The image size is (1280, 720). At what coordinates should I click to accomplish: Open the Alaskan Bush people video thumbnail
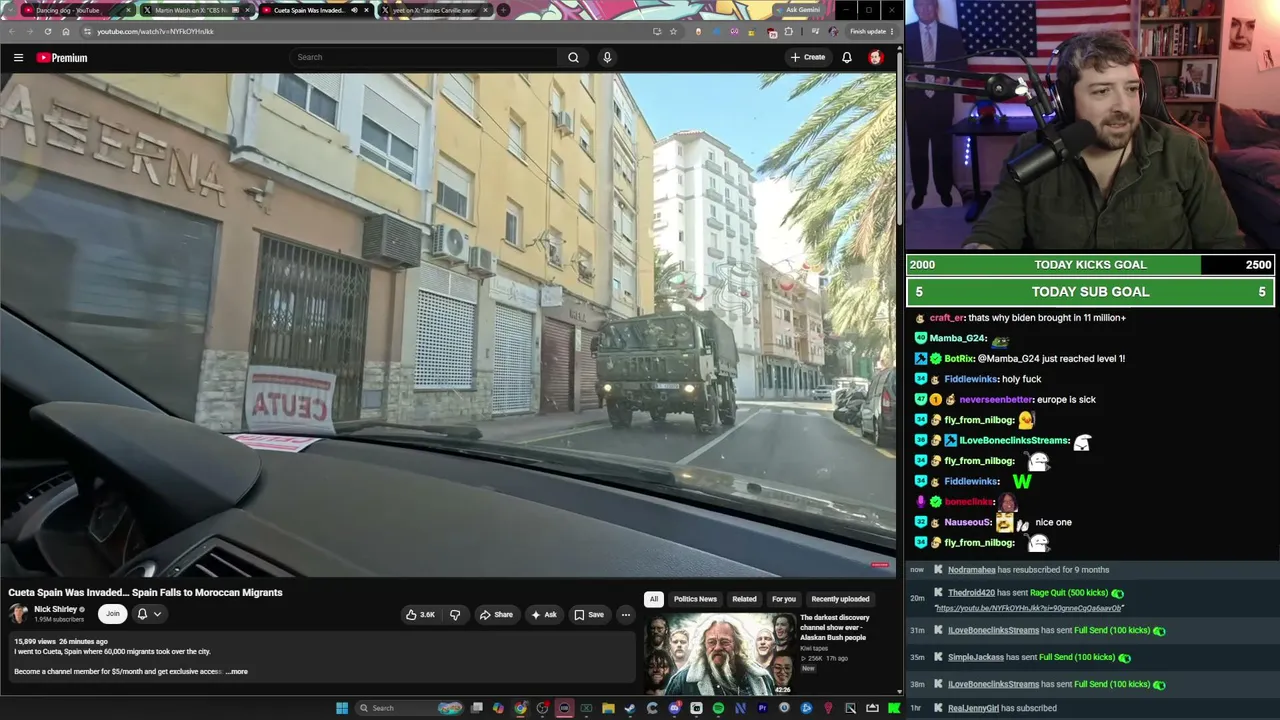pos(722,653)
